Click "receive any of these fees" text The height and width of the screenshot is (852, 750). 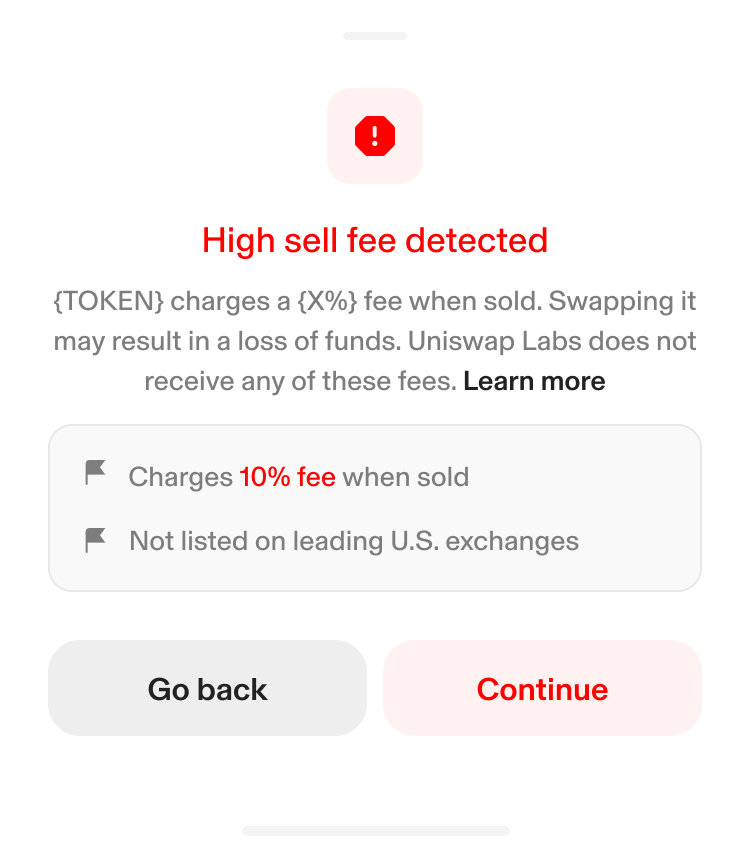(300, 381)
